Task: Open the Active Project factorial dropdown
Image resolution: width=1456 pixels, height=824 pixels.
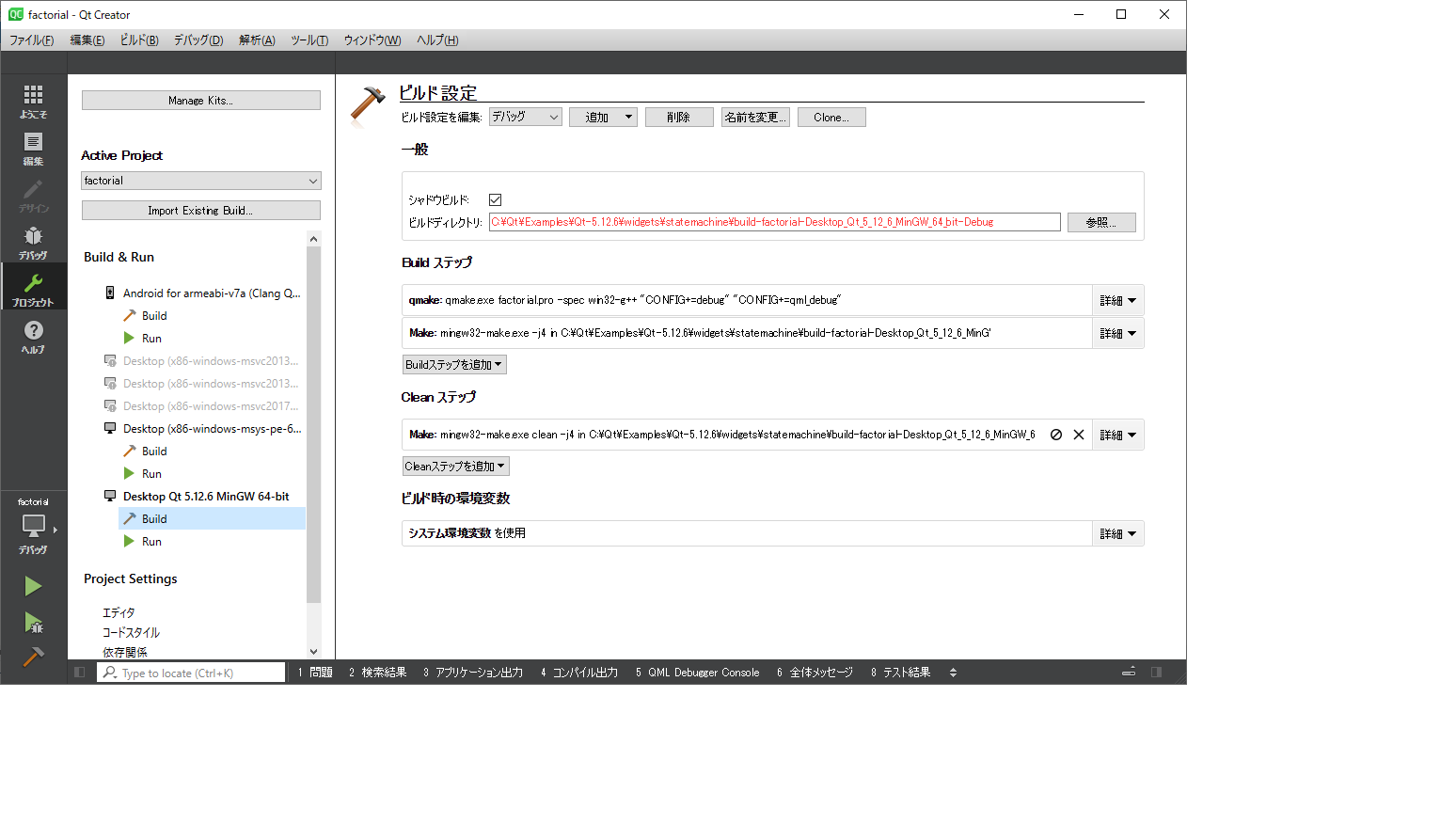Action: click(201, 181)
